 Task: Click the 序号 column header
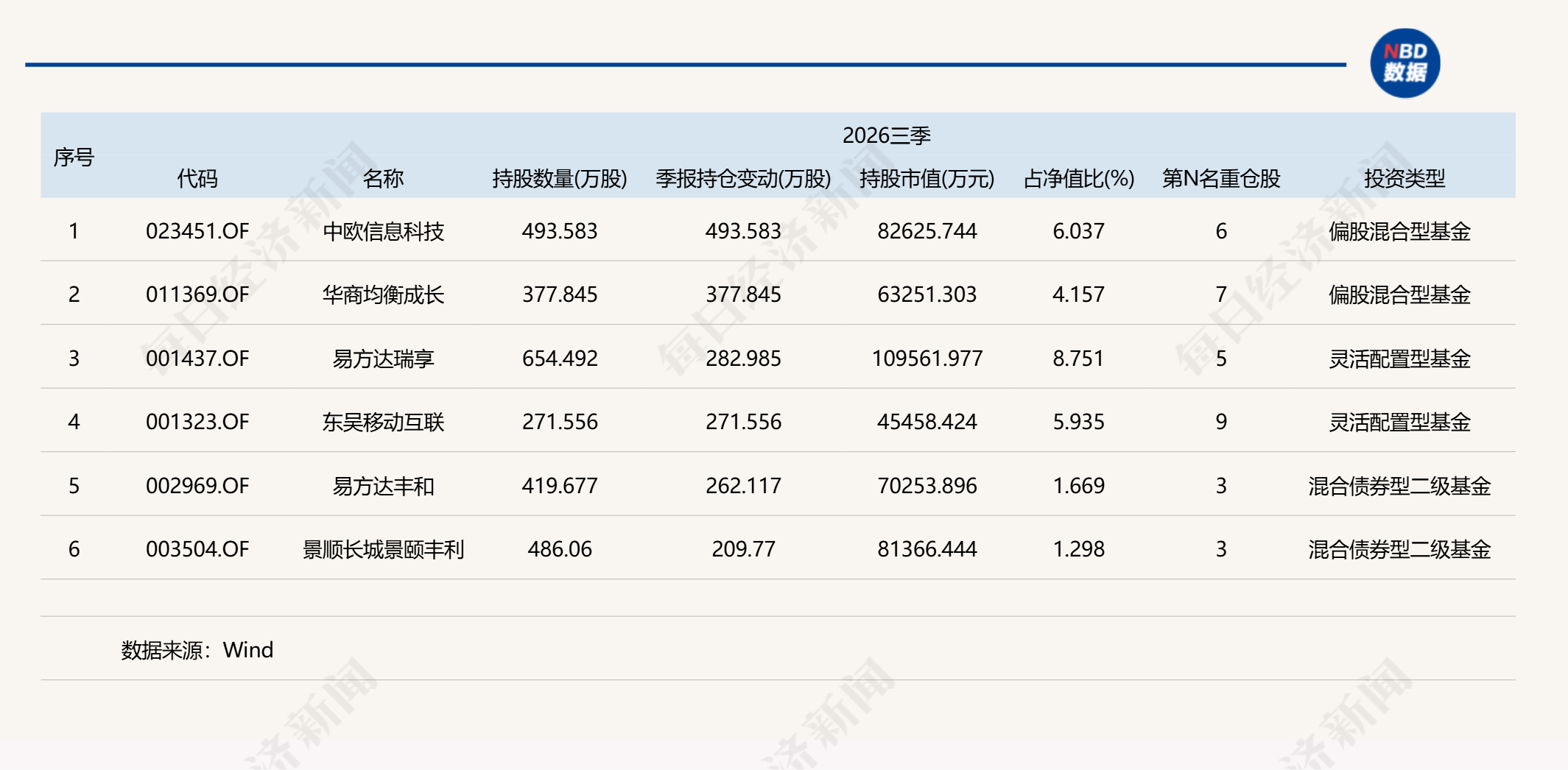coord(74,157)
